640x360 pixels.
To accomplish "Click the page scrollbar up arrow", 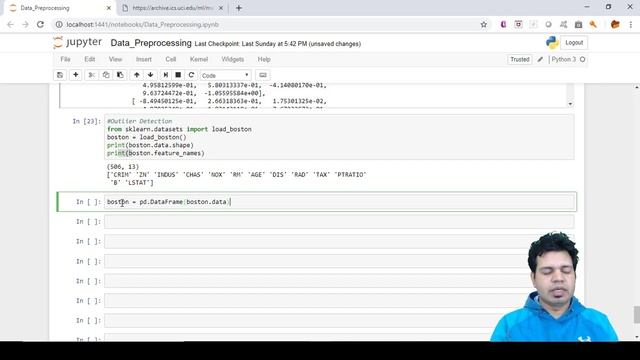I will point(636,87).
